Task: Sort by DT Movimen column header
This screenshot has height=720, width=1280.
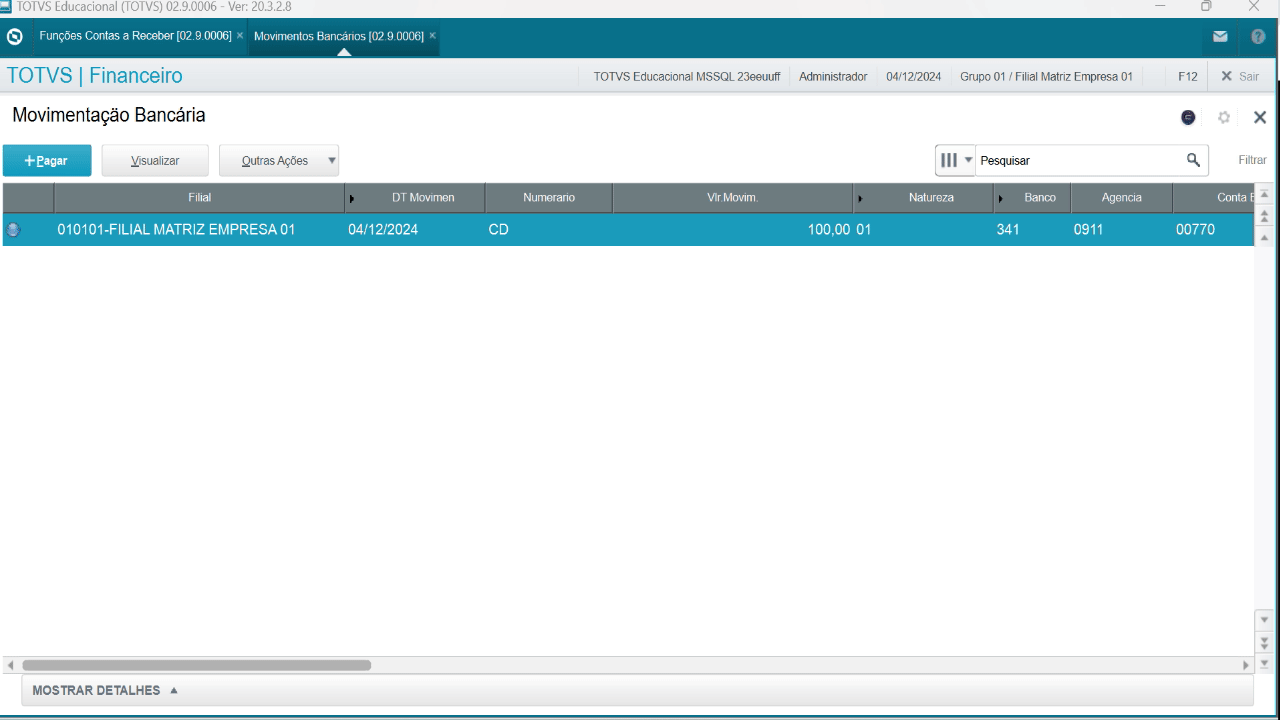Action: 415,198
